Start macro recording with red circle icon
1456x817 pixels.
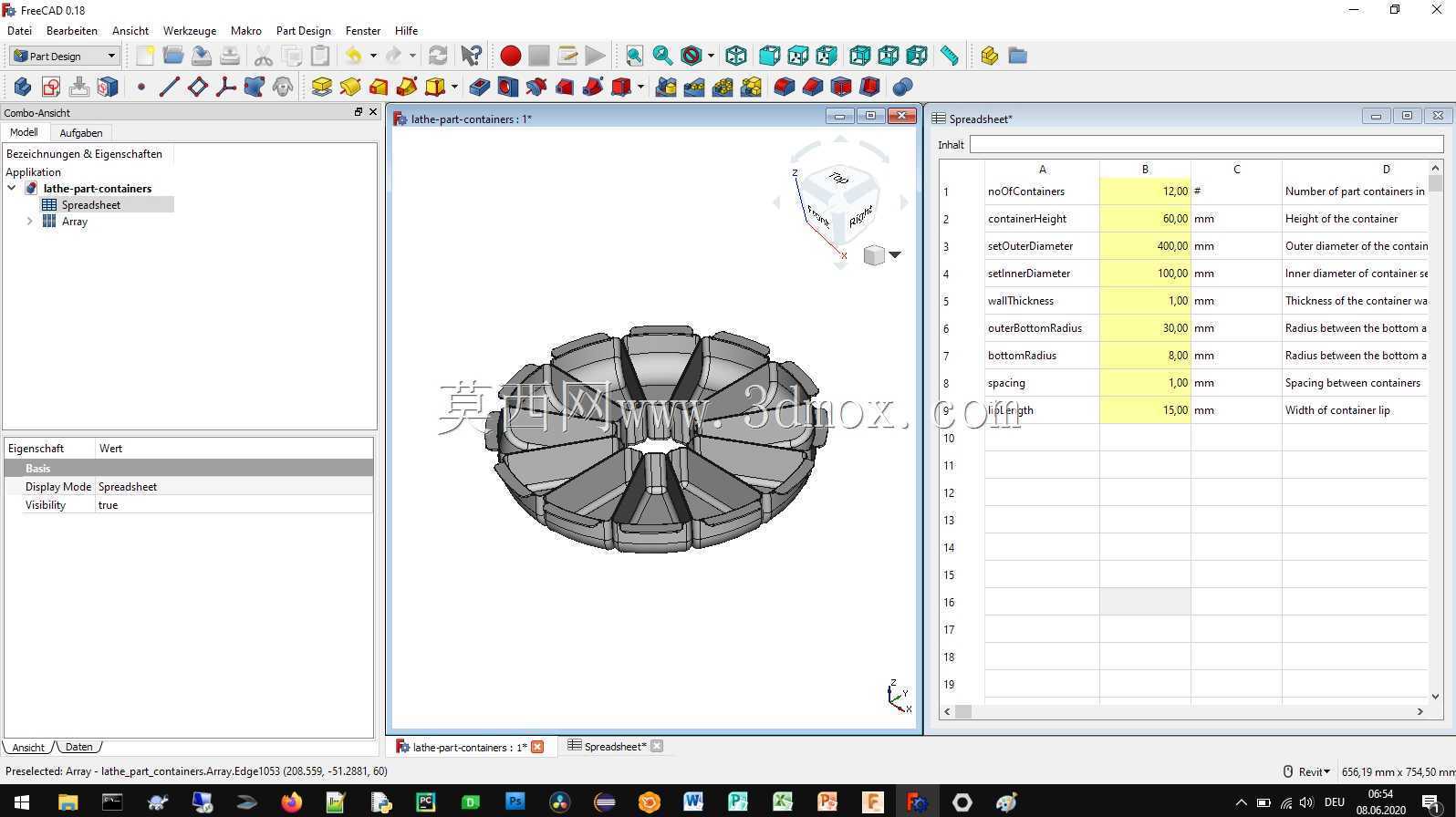511,56
